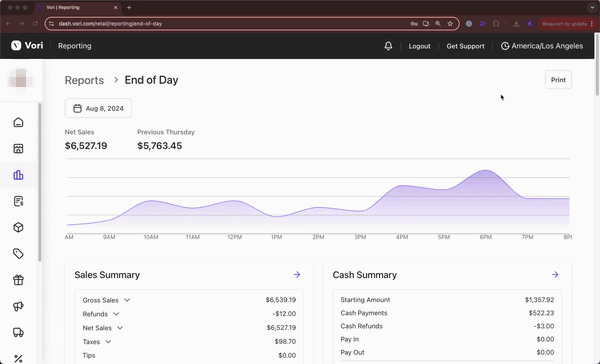
Task: Click the Print button
Action: 558,80
